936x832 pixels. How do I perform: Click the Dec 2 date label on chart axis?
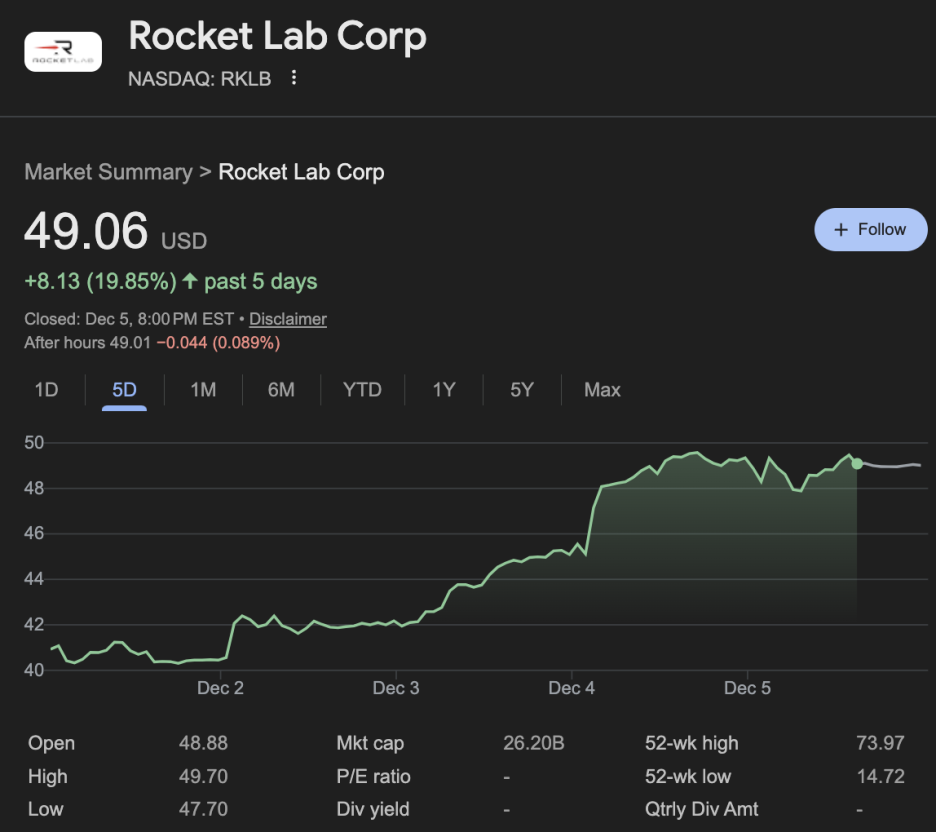(x=220, y=688)
